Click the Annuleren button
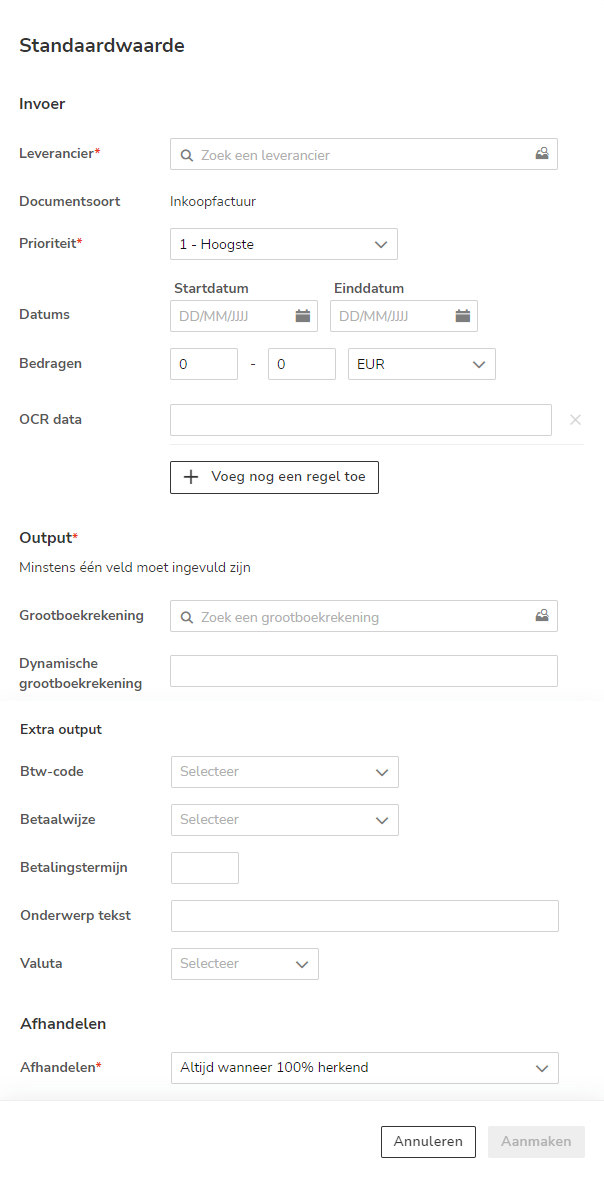Image resolution: width=604 pixels, height=1182 pixels. coord(428,1141)
